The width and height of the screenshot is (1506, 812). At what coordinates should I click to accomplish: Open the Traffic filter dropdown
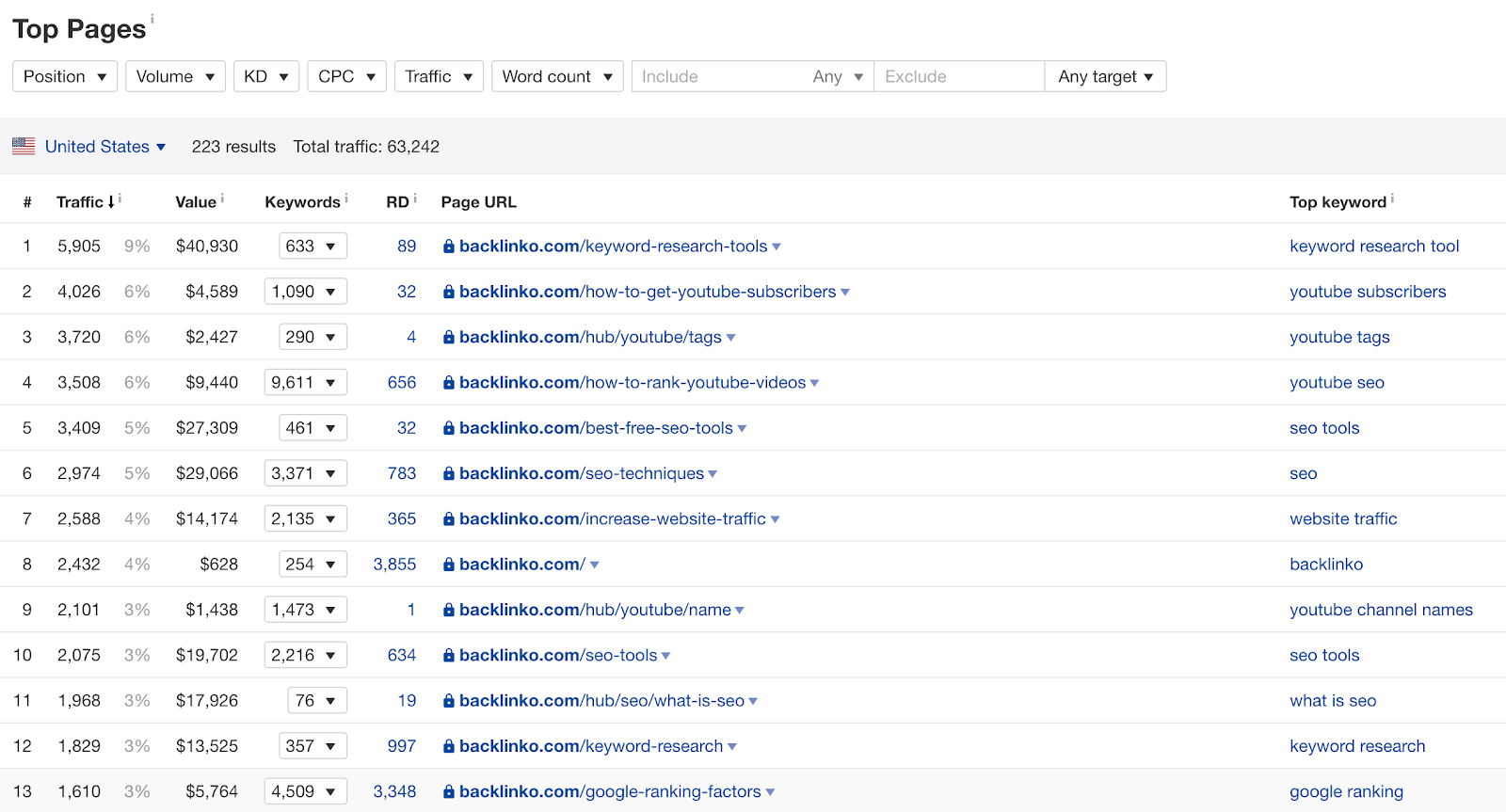coord(439,76)
